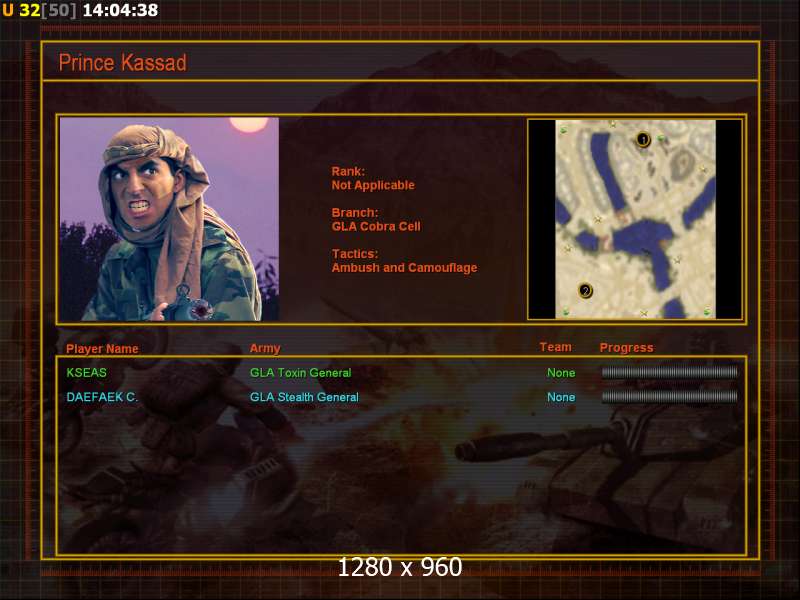Click the Ambush and Camouflage text
The height and width of the screenshot is (600, 800).
point(405,268)
